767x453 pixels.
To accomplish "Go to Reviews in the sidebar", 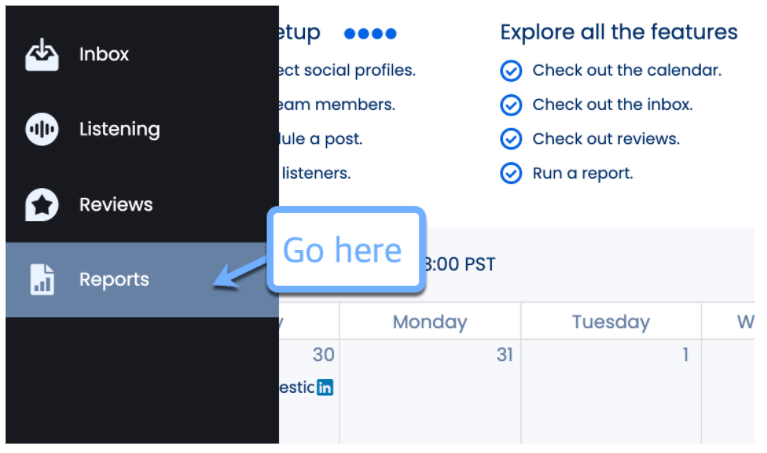I will 116,204.
